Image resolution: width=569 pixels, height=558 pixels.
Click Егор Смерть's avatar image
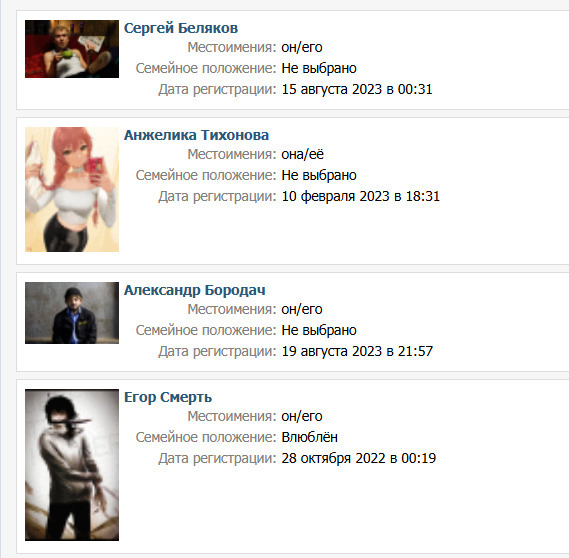(72, 465)
